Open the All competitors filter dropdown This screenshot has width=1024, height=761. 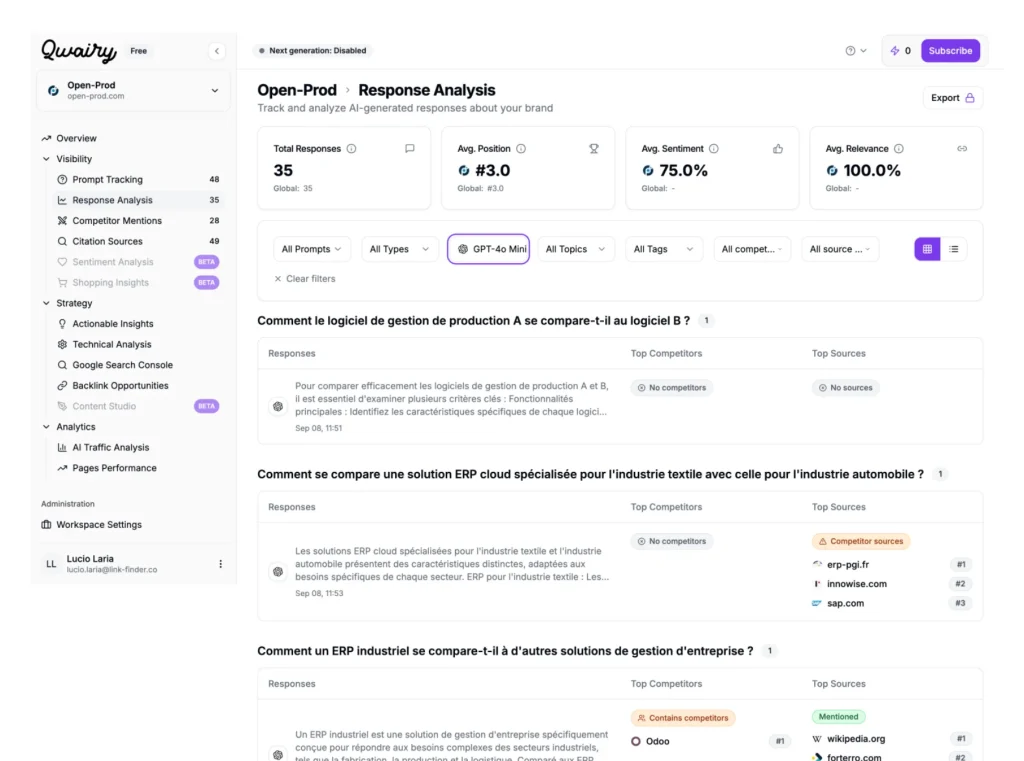tap(752, 249)
